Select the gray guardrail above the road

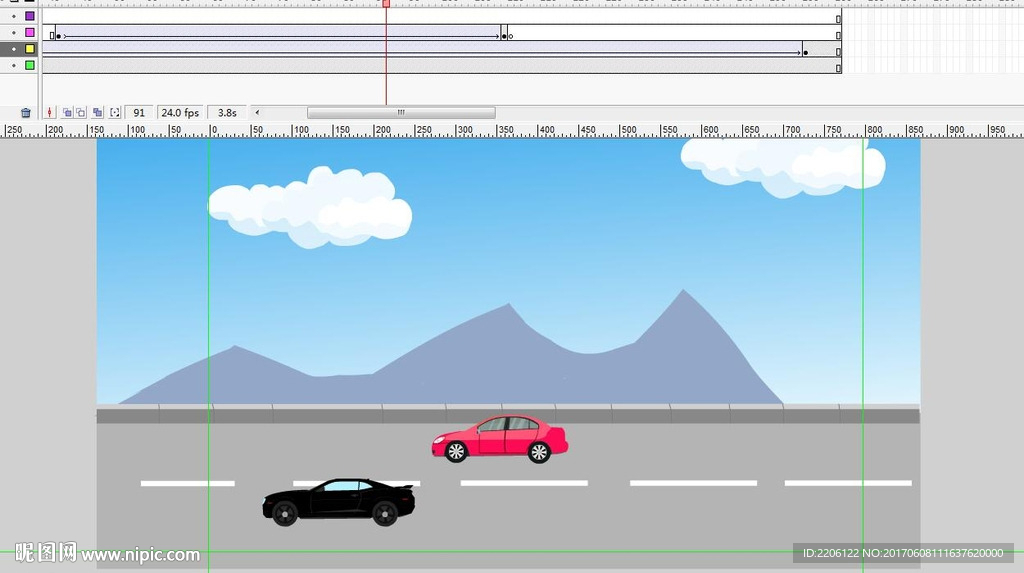508,414
